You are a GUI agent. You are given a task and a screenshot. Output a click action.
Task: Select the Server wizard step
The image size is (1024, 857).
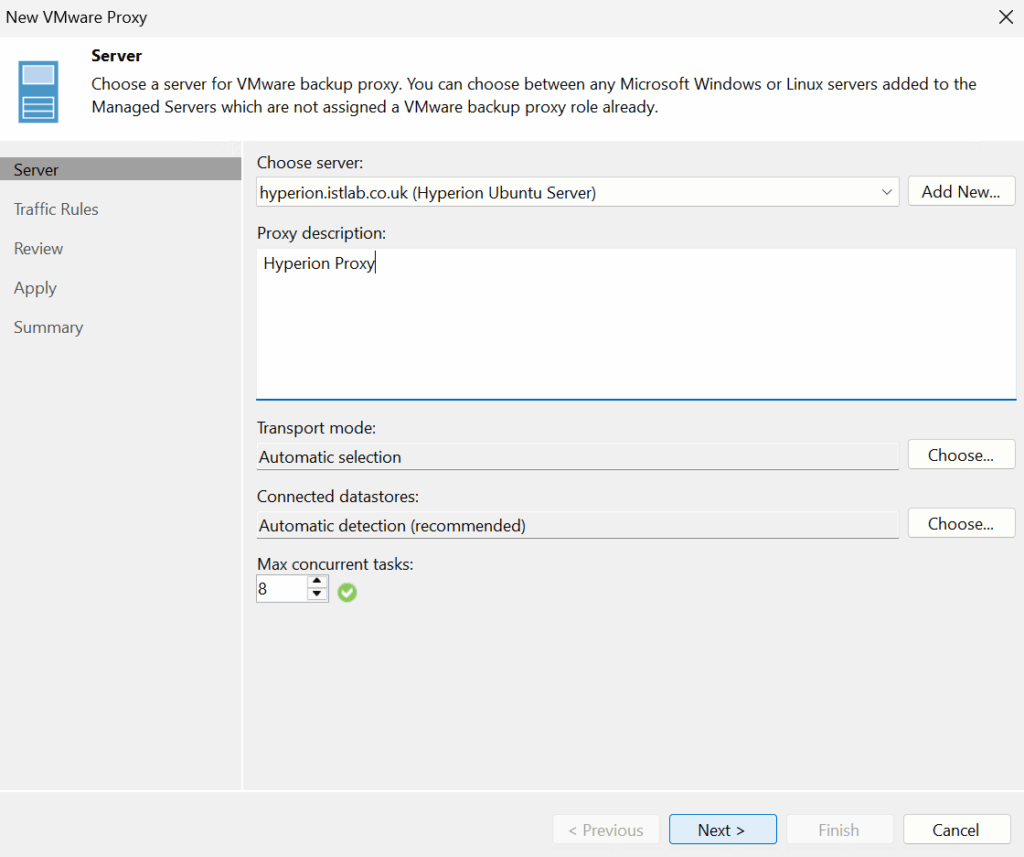point(120,170)
